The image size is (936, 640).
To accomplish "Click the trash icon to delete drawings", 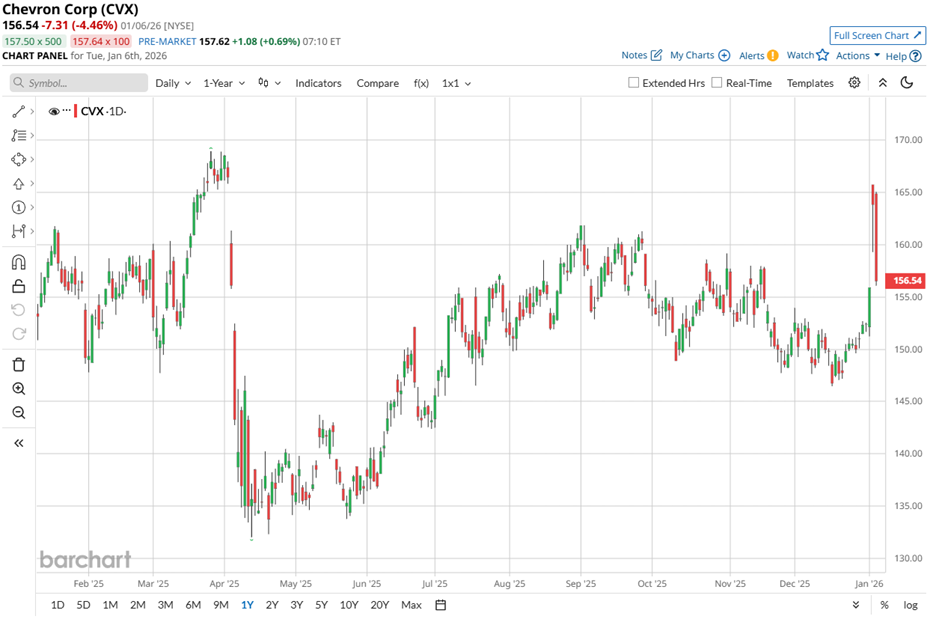I will point(18,364).
